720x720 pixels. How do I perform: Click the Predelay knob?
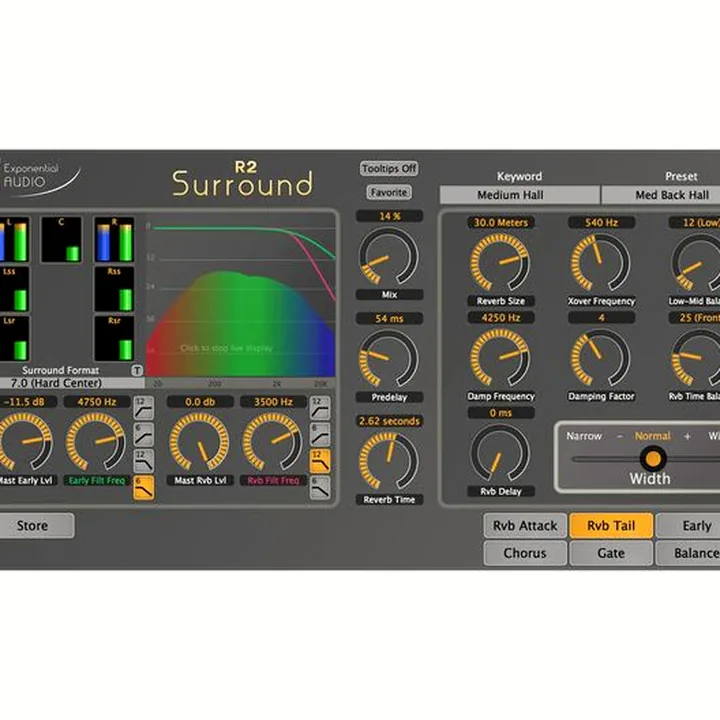(x=389, y=359)
